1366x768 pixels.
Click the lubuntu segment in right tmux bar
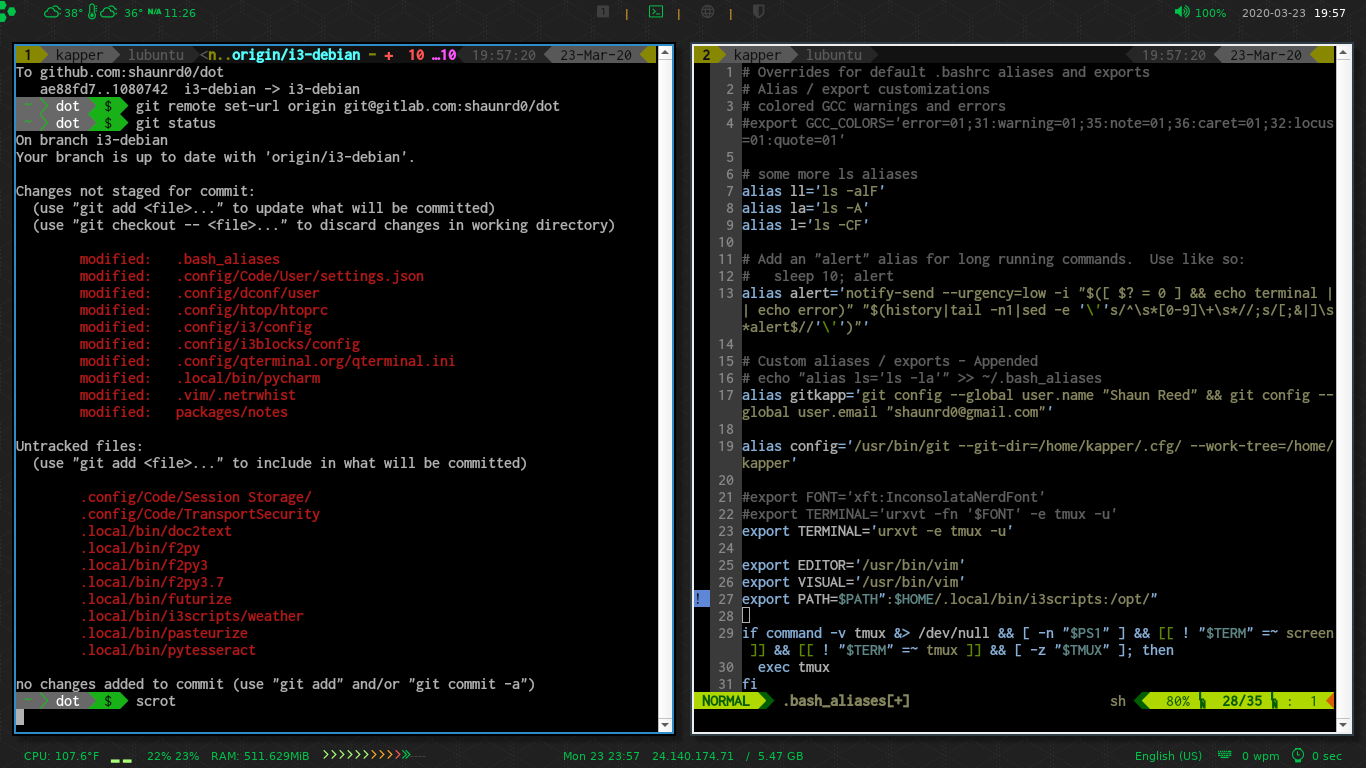pos(834,55)
